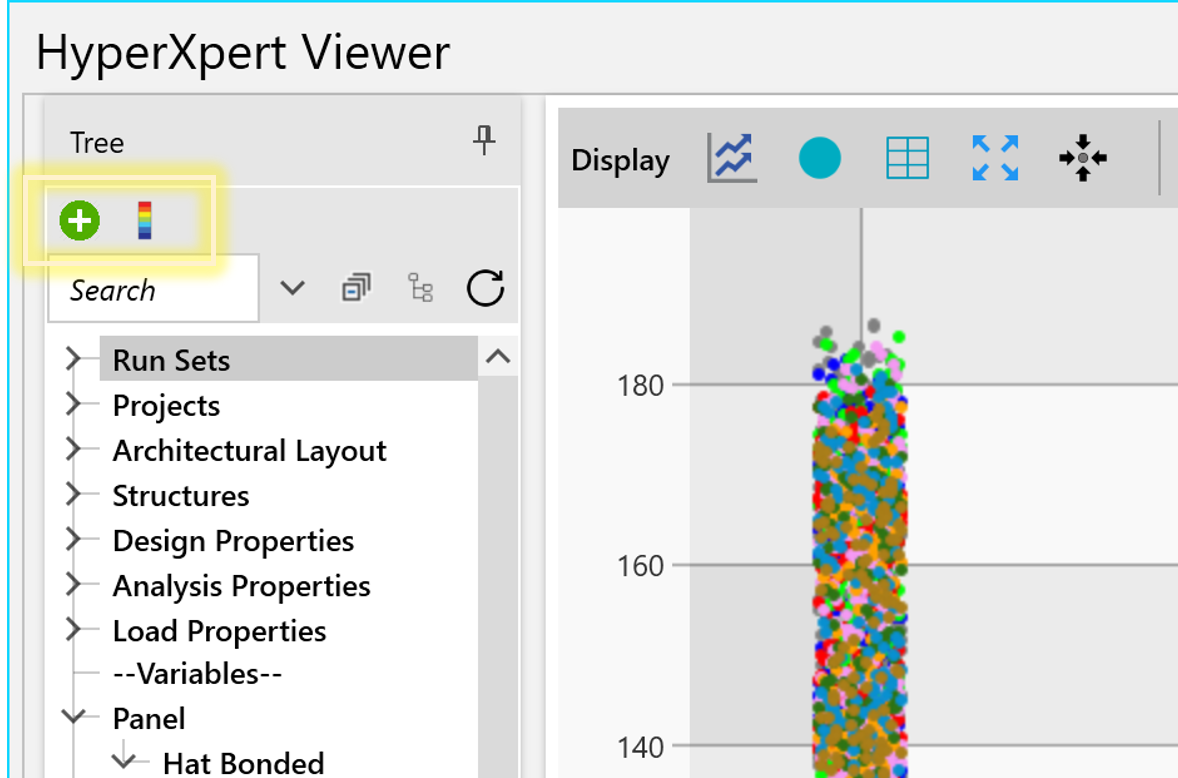
Task: Click the blue expand arrows icon
Action: (995, 158)
